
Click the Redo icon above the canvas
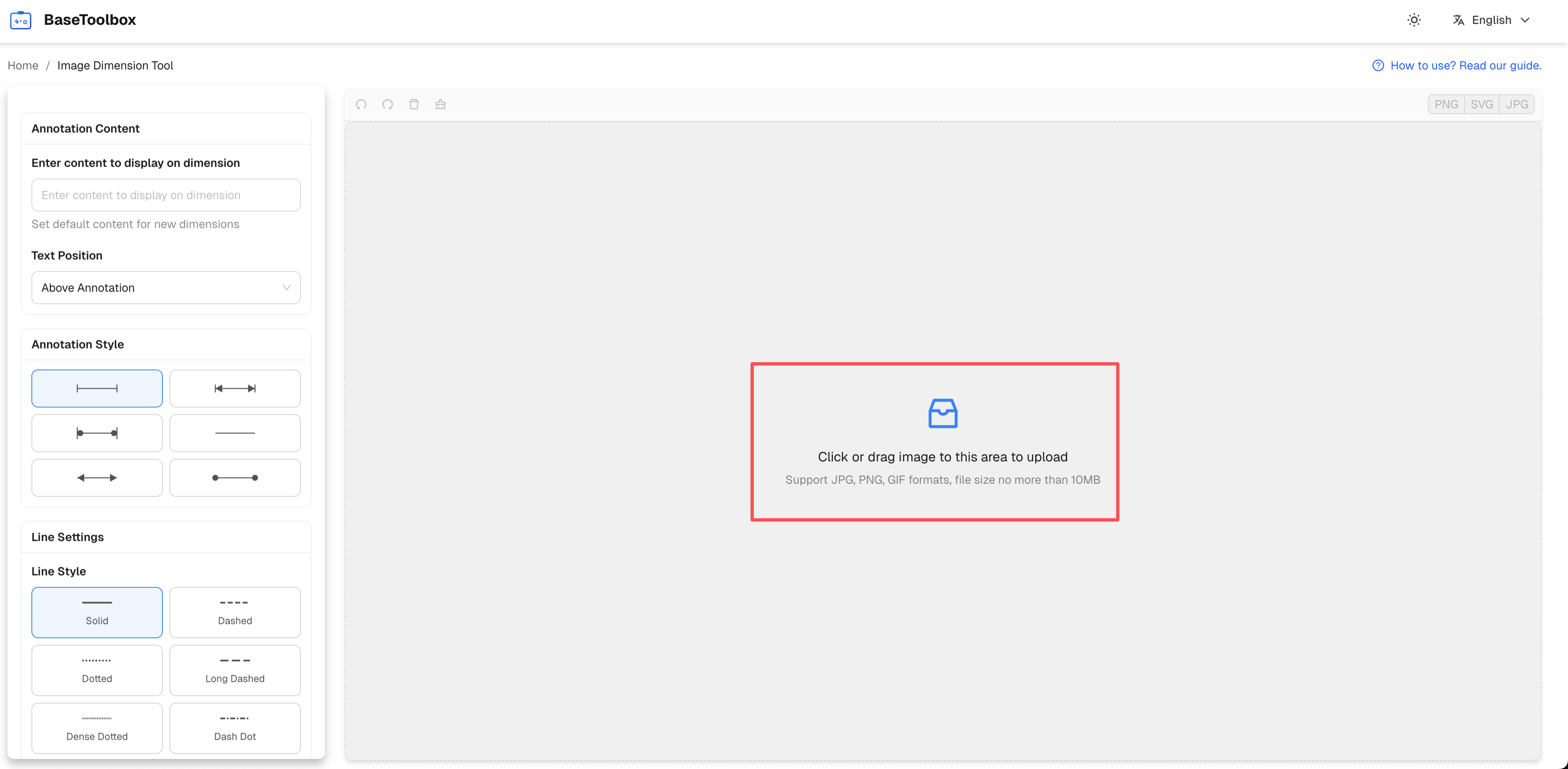[x=388, y=104]
